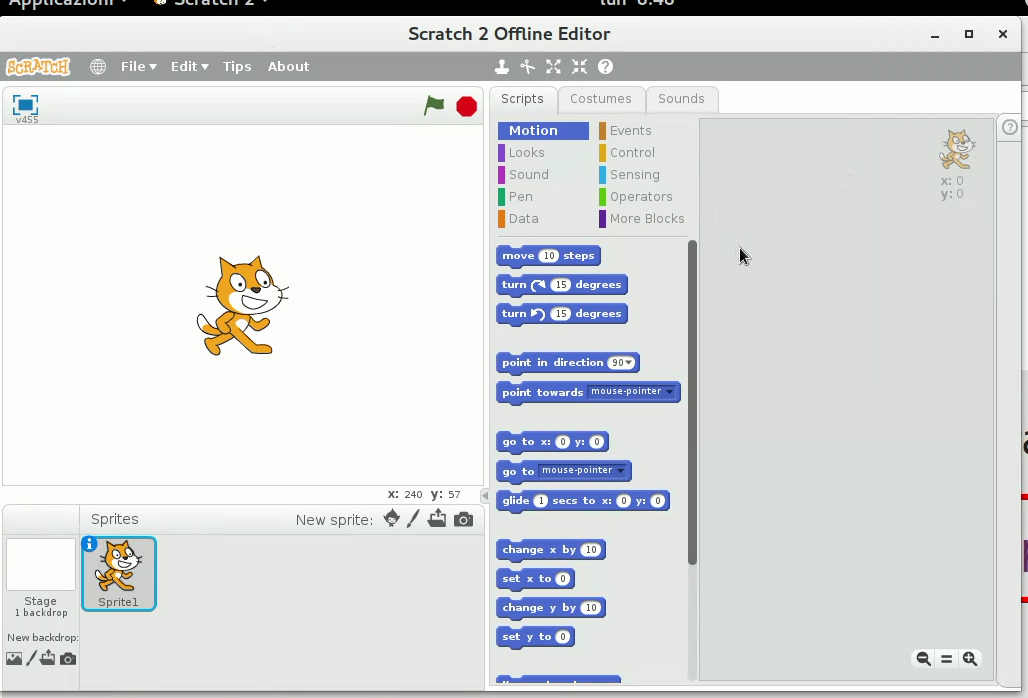Open block help question mark tool
Image resolution: width=1028 pixels, height=698 pixels.
tap(605, 67)
